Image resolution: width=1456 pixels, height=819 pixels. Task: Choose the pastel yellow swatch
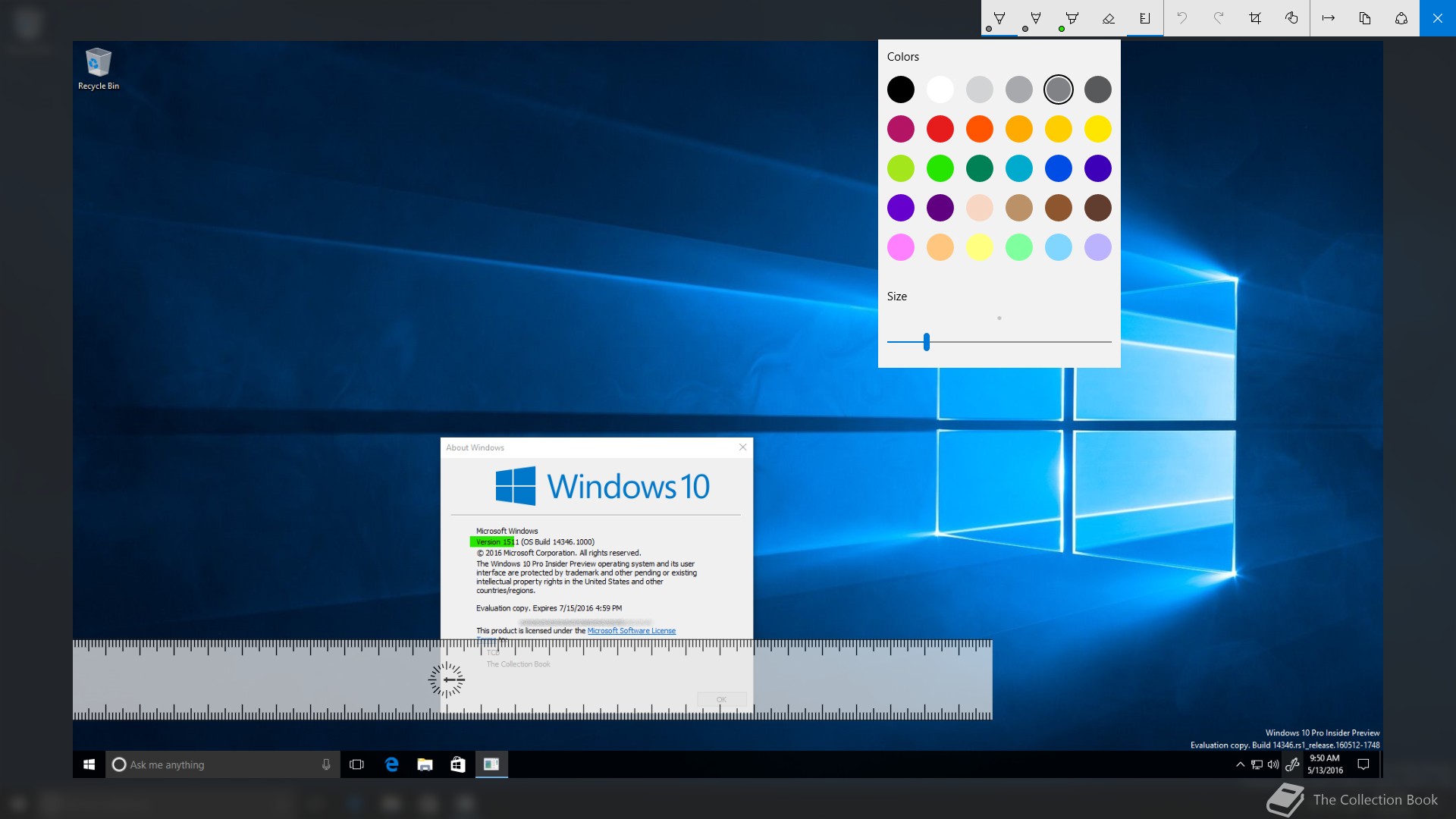point(980,247)
